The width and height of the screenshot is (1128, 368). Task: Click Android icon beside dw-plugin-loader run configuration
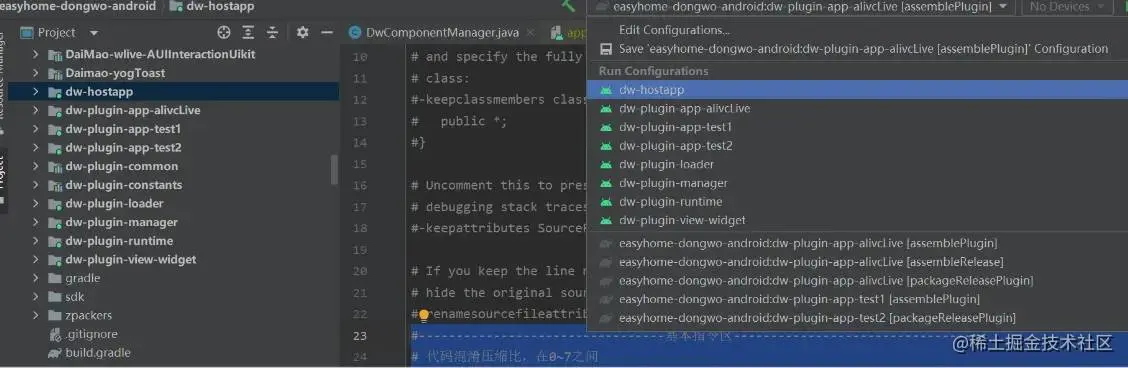click(x=606, y=165)
